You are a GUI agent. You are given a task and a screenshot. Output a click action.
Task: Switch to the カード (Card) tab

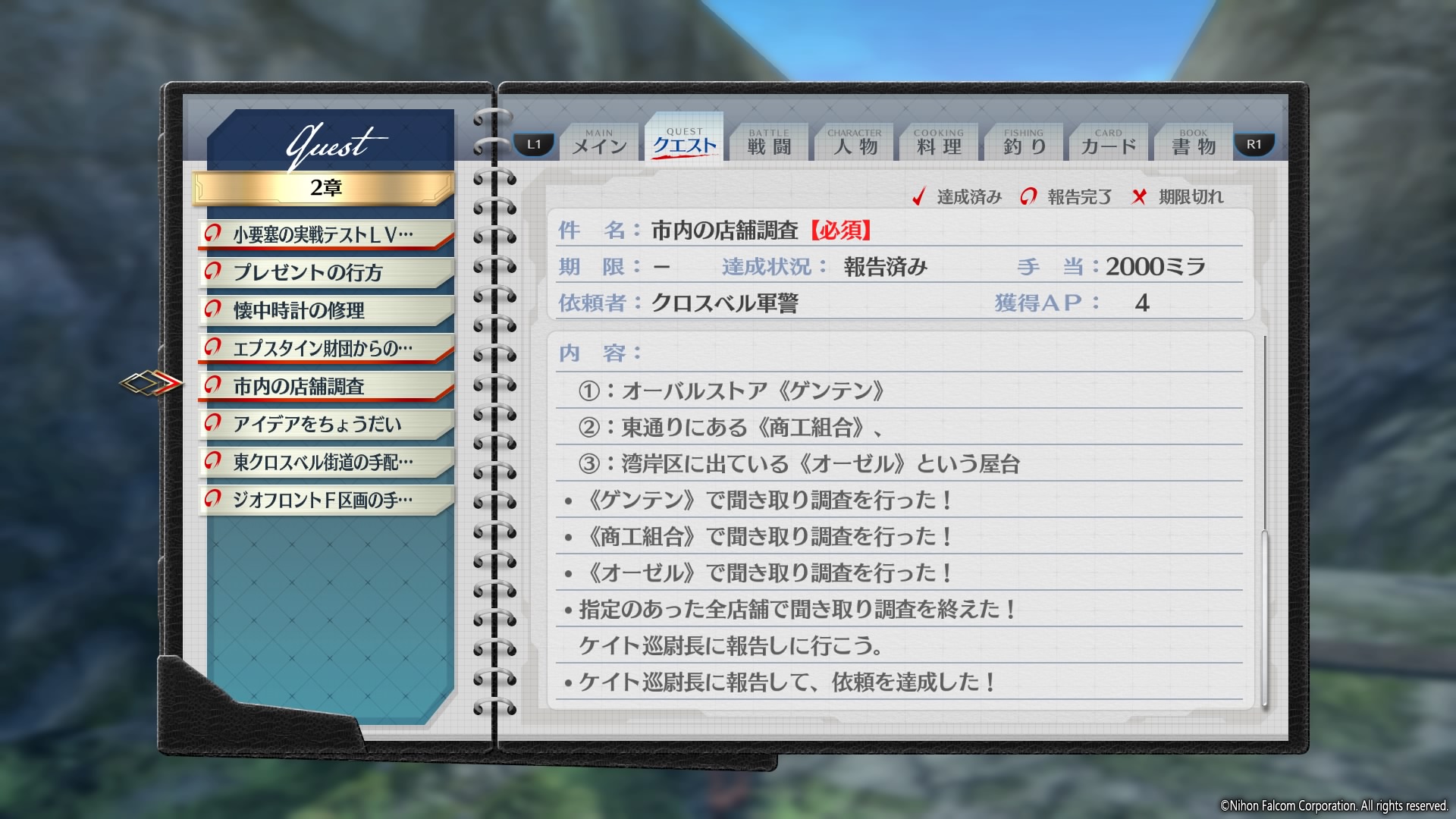[1109, 142]
